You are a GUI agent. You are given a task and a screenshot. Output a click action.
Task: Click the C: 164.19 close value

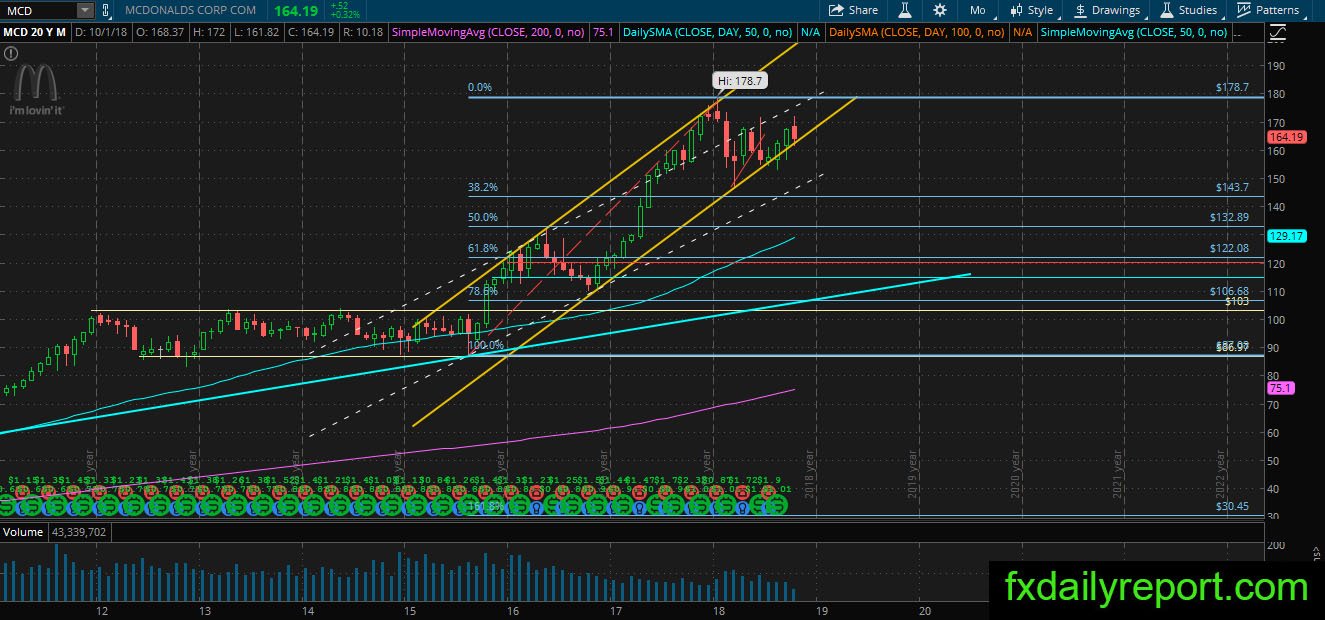click(311, 32)
